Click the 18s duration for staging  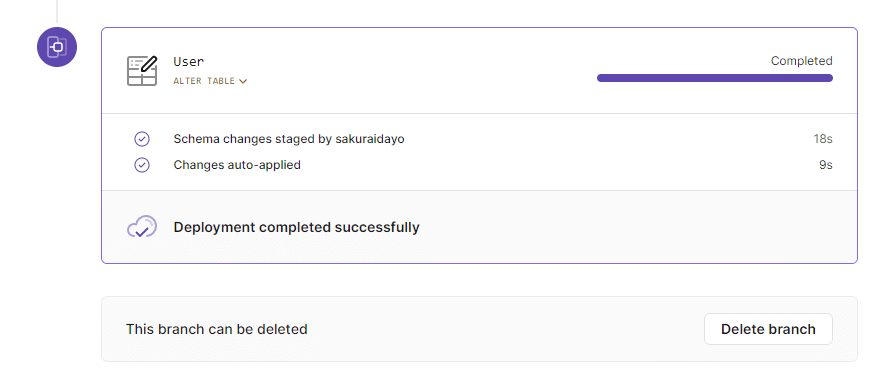[x=823, y=139]
